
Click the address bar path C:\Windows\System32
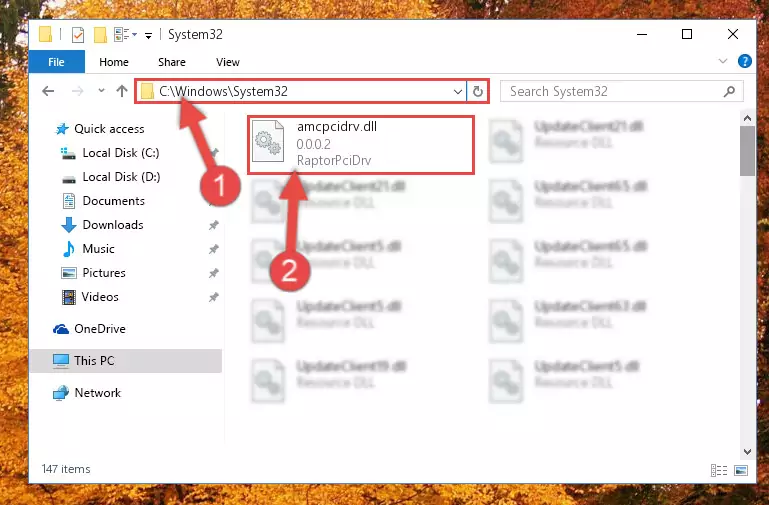[223, 91]
